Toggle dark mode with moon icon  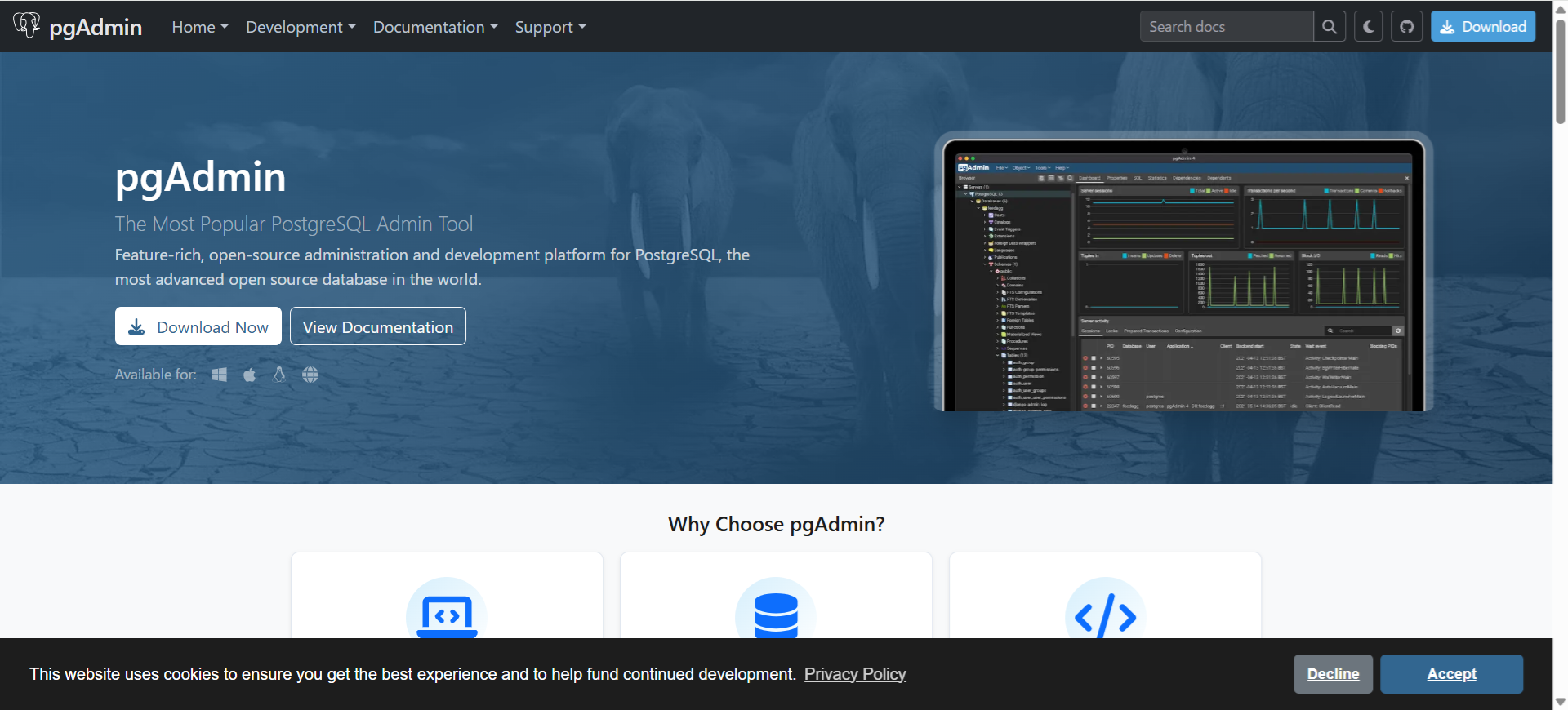coord(1368,27)
